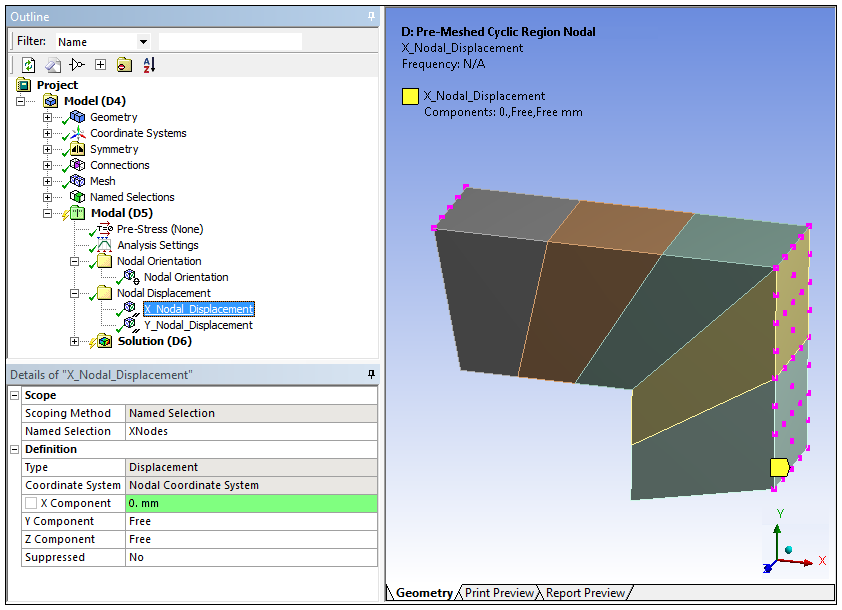Switch to the Report Preview tab
The image size is (842, 610).
click(584, 593)
